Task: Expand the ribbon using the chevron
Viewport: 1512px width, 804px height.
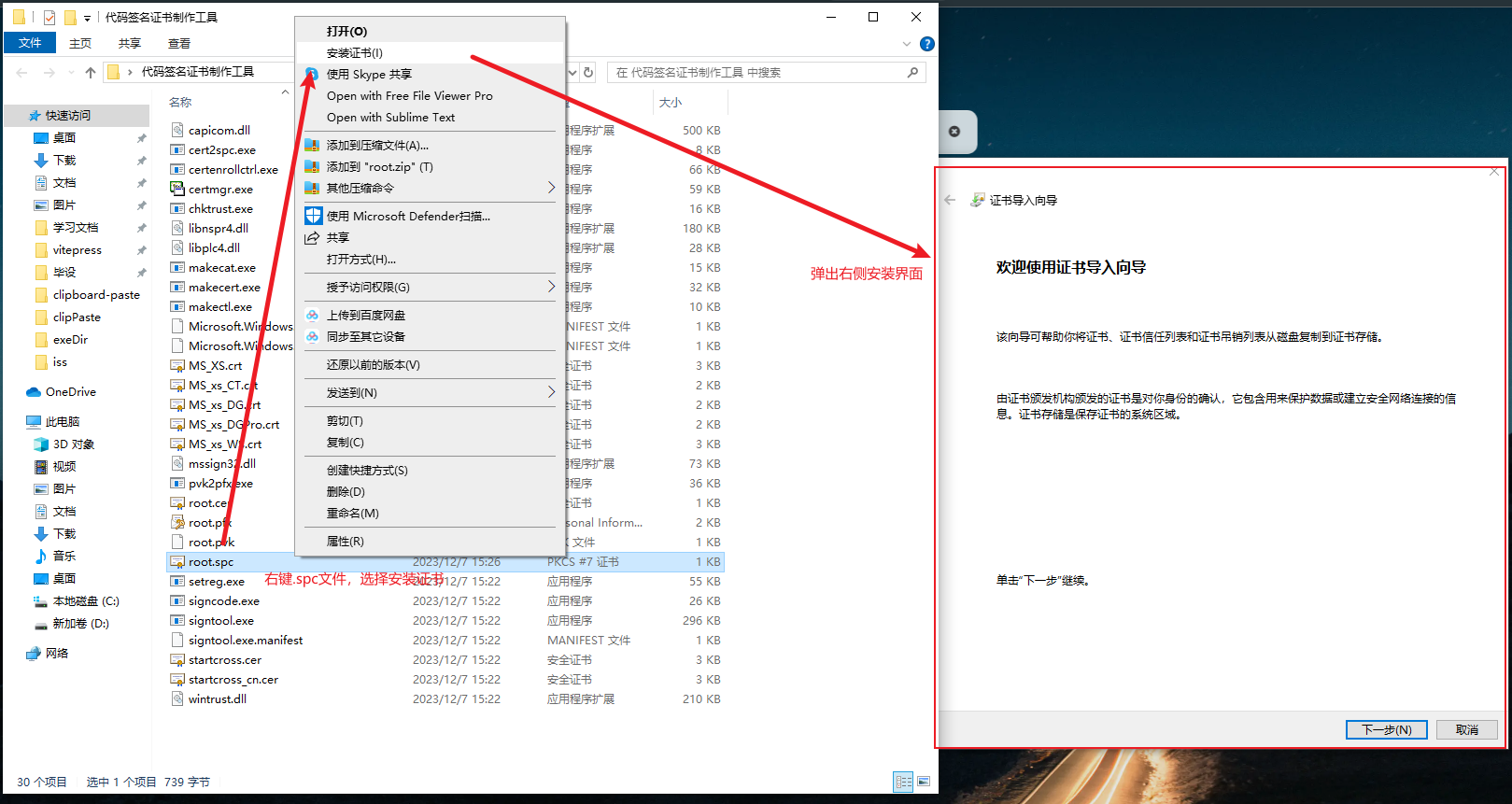Action: (906, 44)
